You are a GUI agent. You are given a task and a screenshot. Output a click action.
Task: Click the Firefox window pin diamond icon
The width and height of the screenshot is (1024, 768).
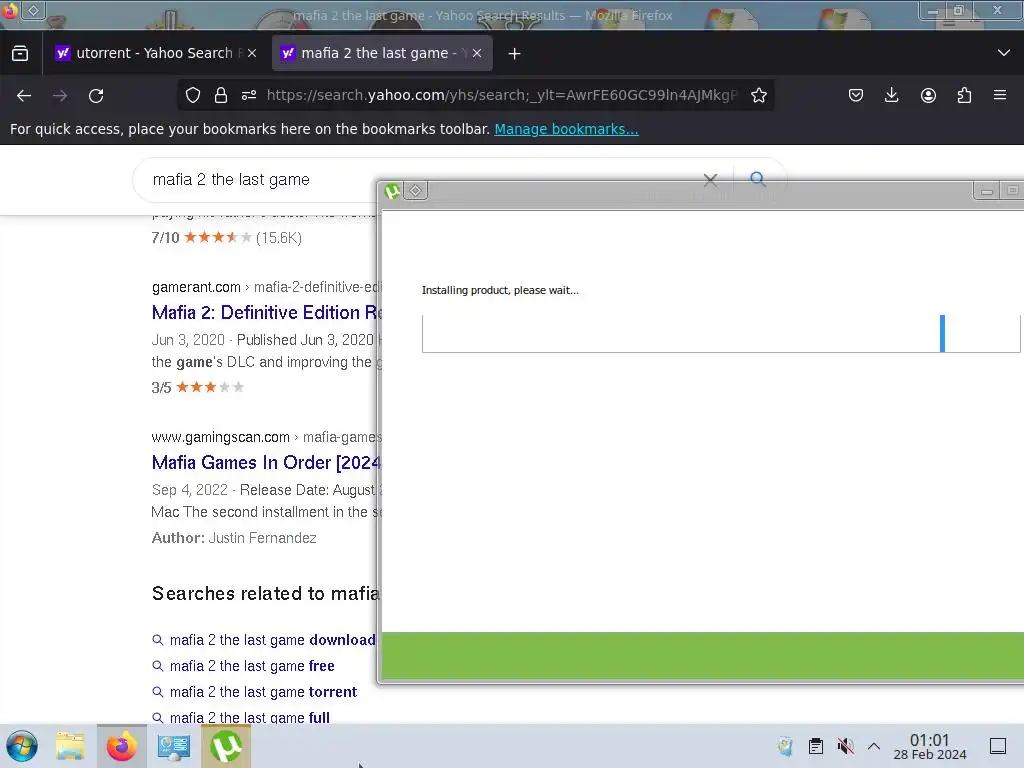tap(34, 10)
